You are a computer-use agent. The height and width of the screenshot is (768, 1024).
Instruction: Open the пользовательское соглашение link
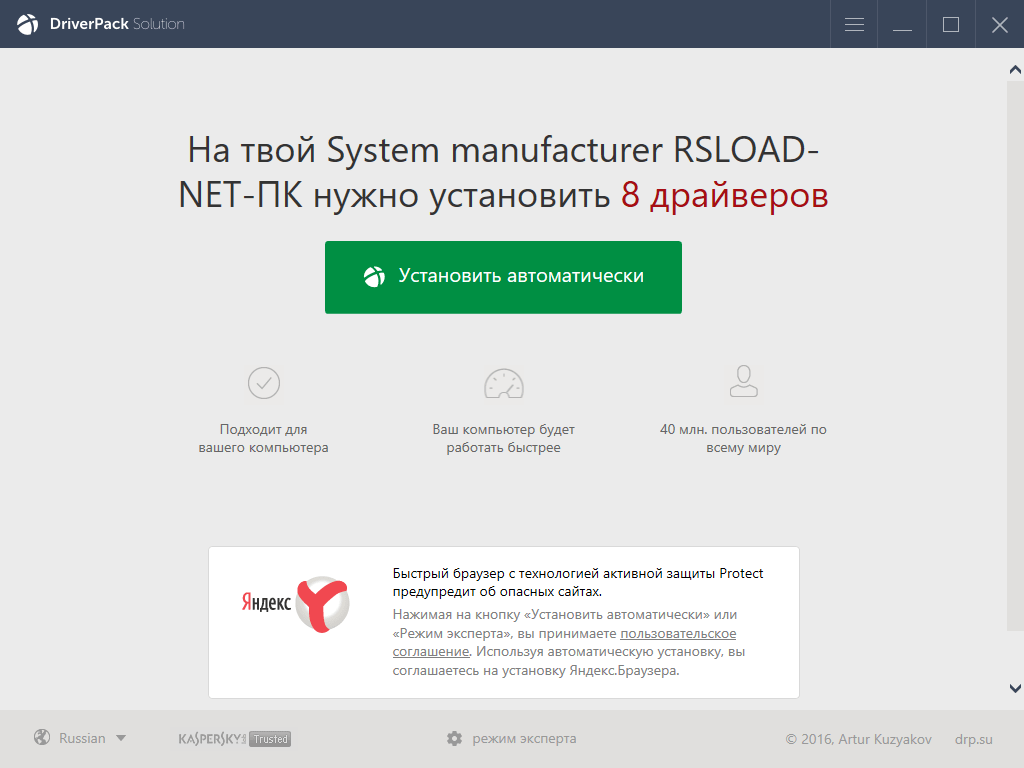[564, 642]
